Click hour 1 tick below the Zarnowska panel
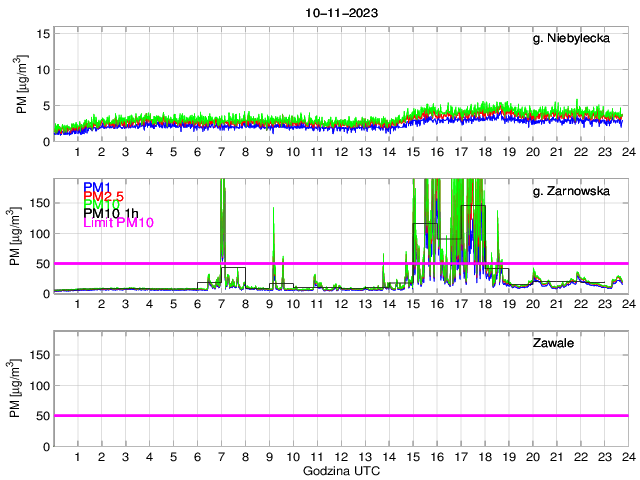The image size is (640, 480). 77,304
